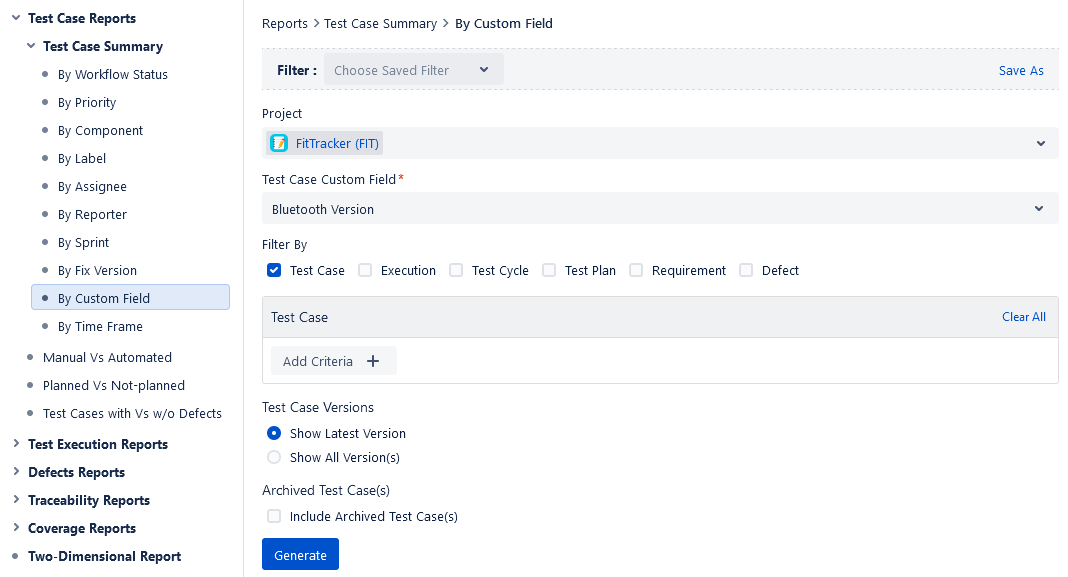Expand the Traceability Reports section
This screenshot has width=1068, height=577.
pyautogui.click(x=14, y=500)
